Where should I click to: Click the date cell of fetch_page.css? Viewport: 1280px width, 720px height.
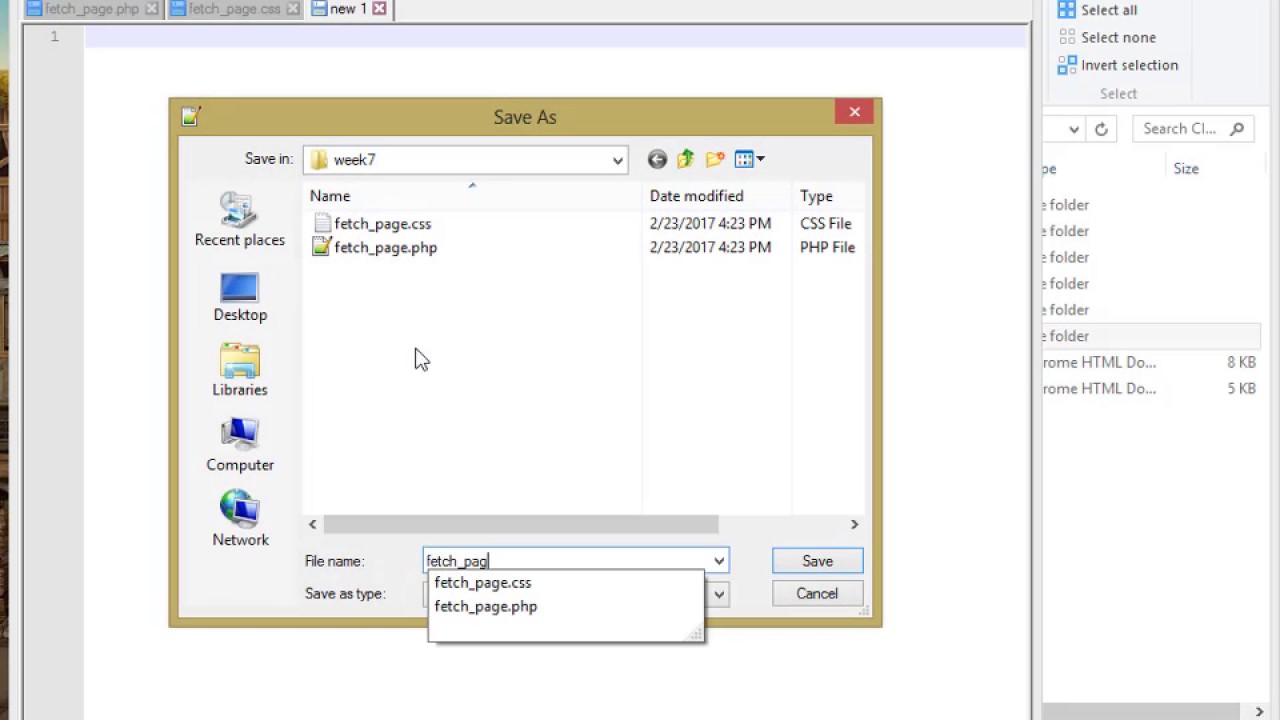710,224
